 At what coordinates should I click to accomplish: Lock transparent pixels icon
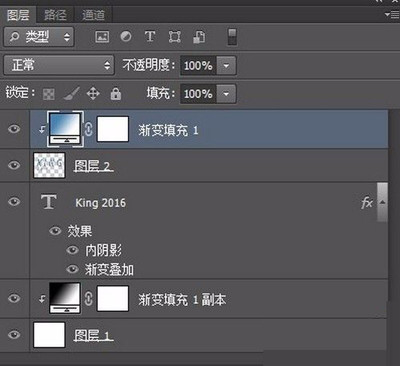pos(49,94)
